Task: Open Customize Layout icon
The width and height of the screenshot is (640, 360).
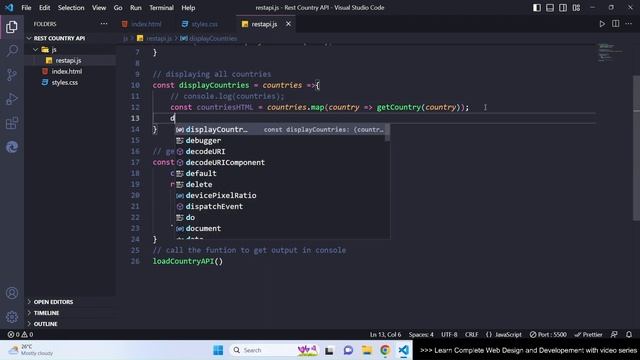Action: pyautogui.click(x=576, y=8)
